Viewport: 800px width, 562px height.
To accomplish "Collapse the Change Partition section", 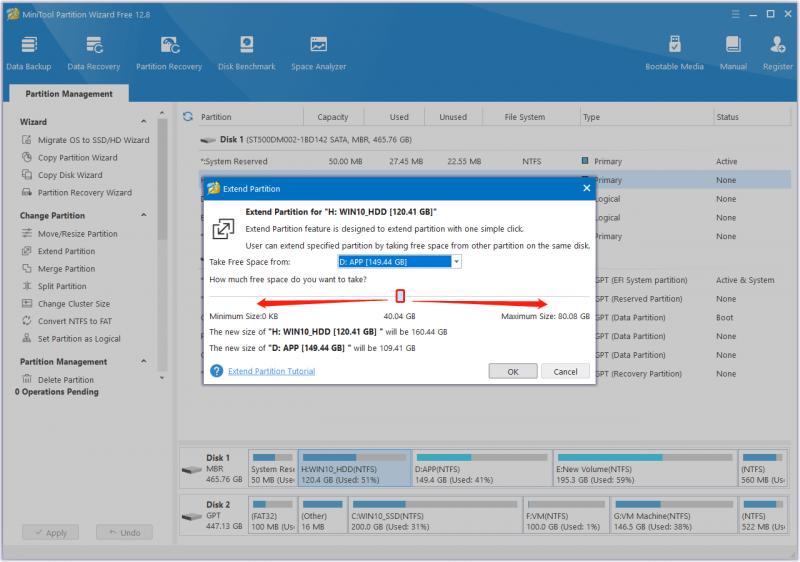I will coord(144,215).
